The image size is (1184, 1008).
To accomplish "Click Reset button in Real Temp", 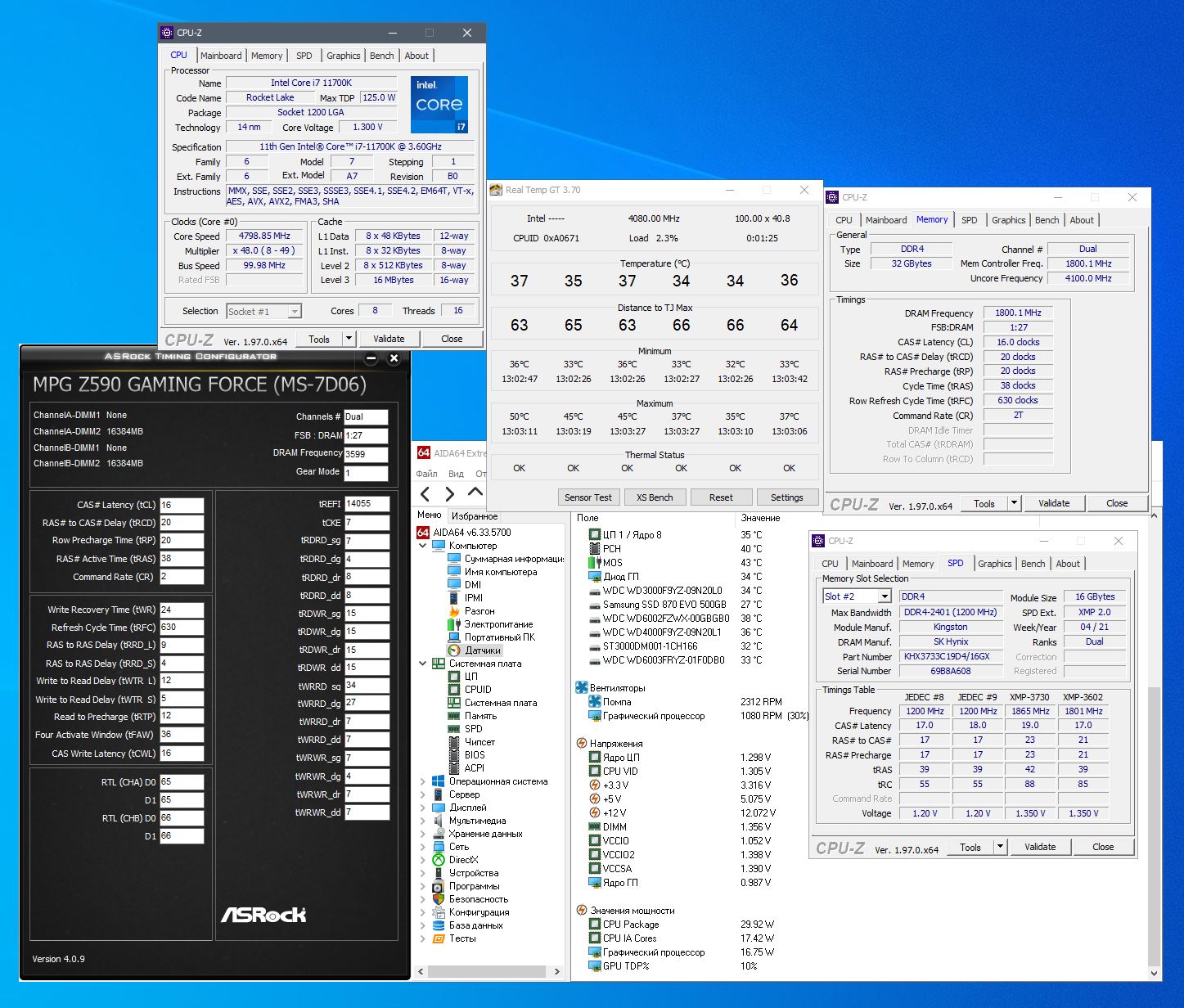I will [x=721, y=497].
